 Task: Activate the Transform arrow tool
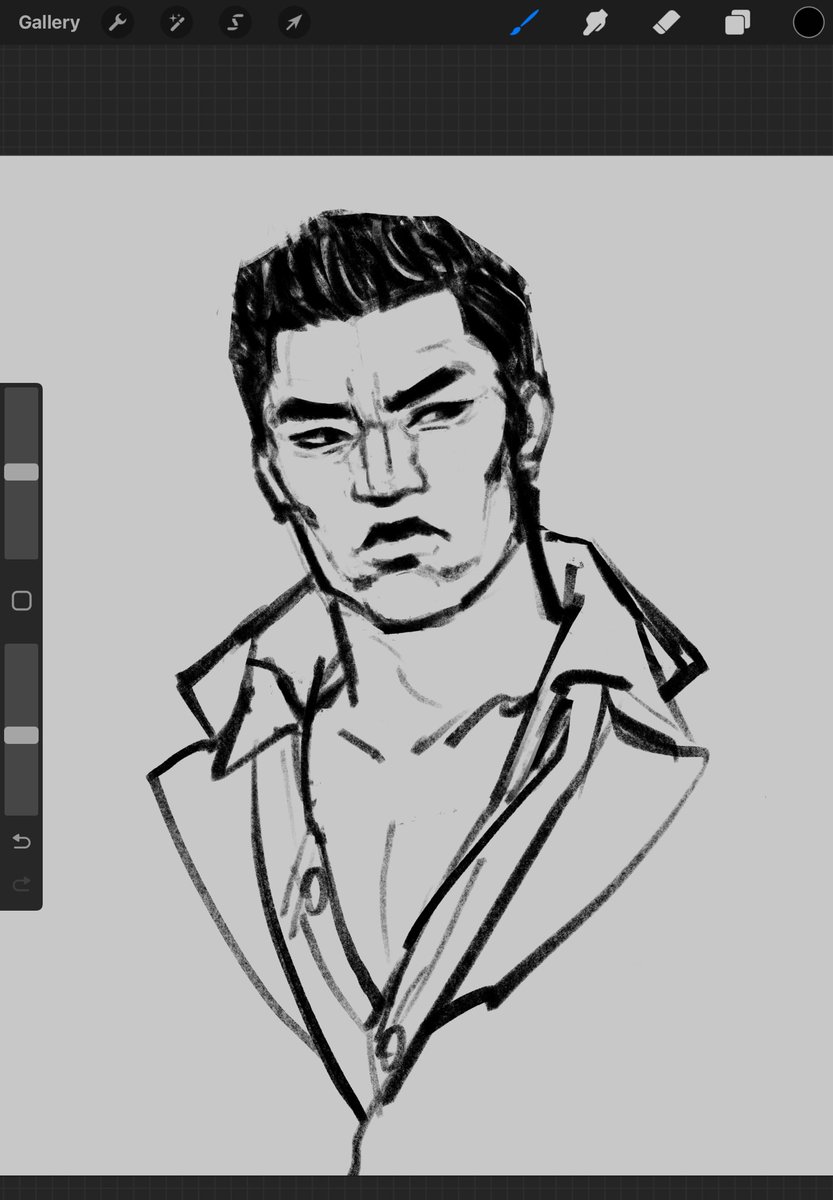click(294, 22)
